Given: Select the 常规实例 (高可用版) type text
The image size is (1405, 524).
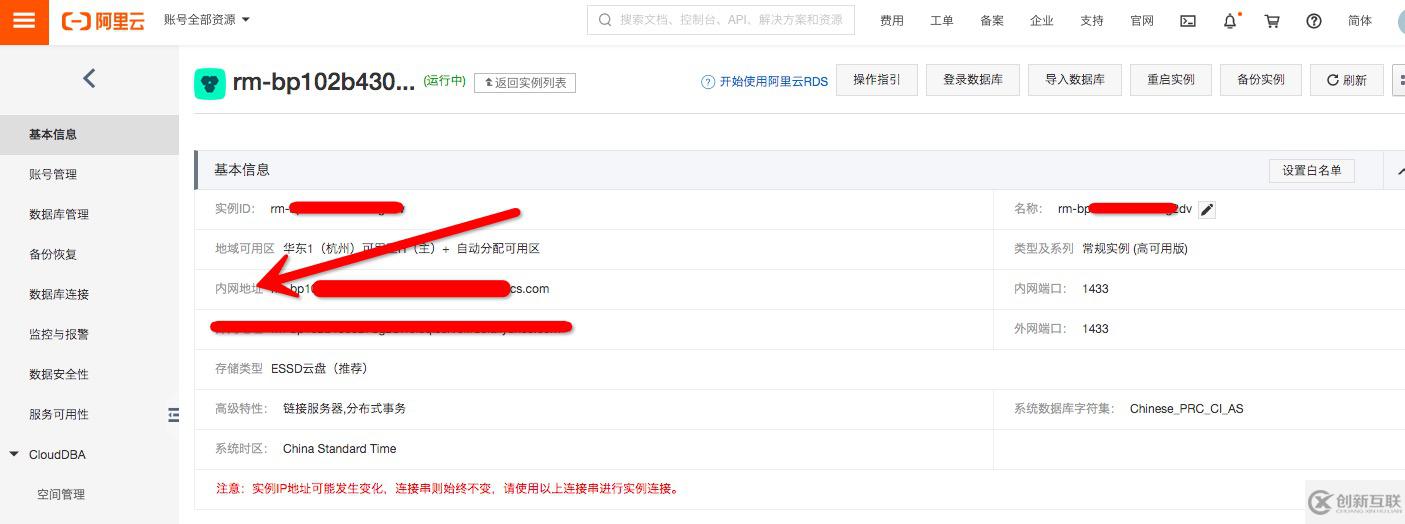Looking at the screenshot, I should [1135, 249].
